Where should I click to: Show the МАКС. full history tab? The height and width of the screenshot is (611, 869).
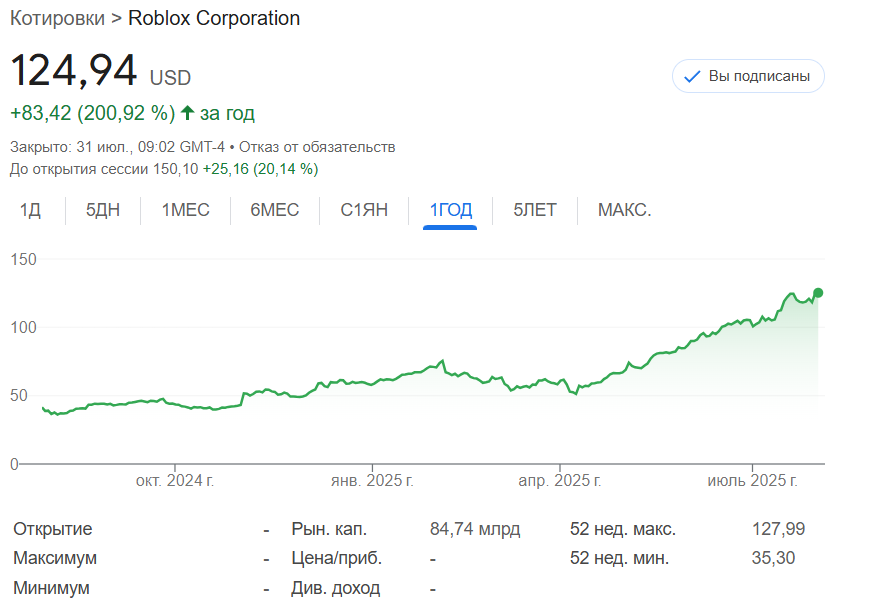tap(625, 210)
